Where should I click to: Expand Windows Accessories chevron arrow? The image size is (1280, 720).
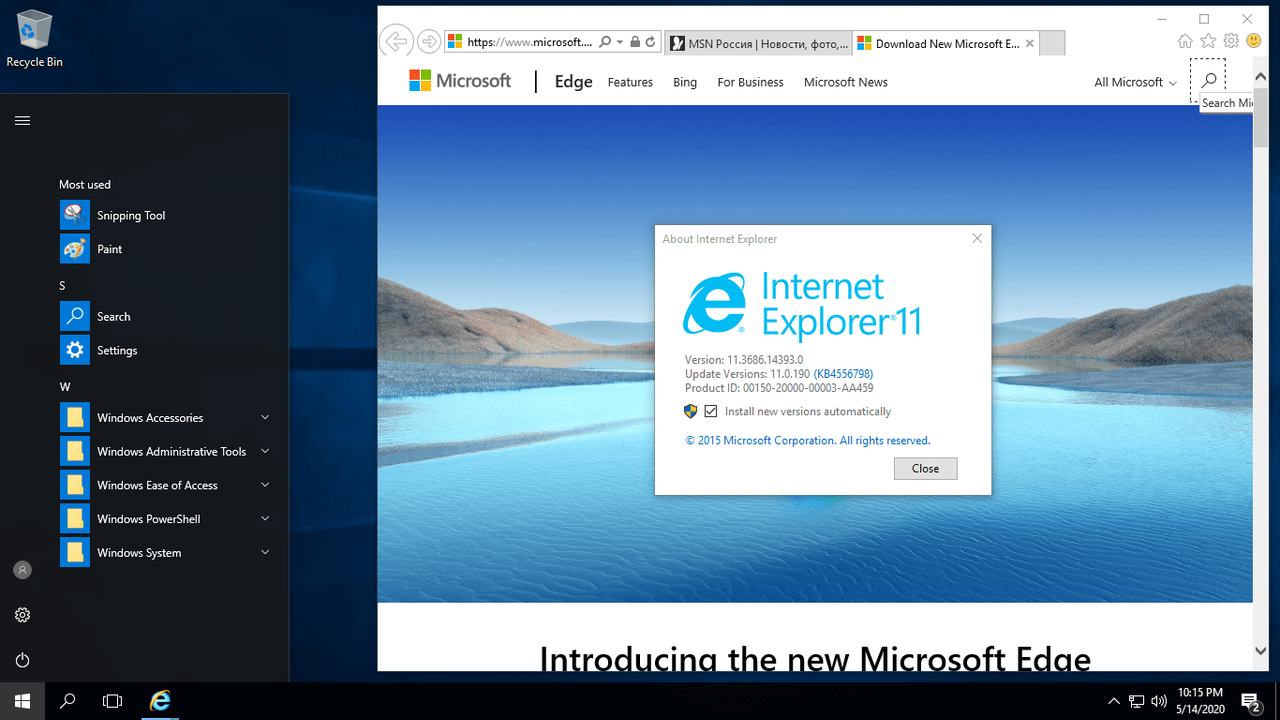[x=265, y=417]
